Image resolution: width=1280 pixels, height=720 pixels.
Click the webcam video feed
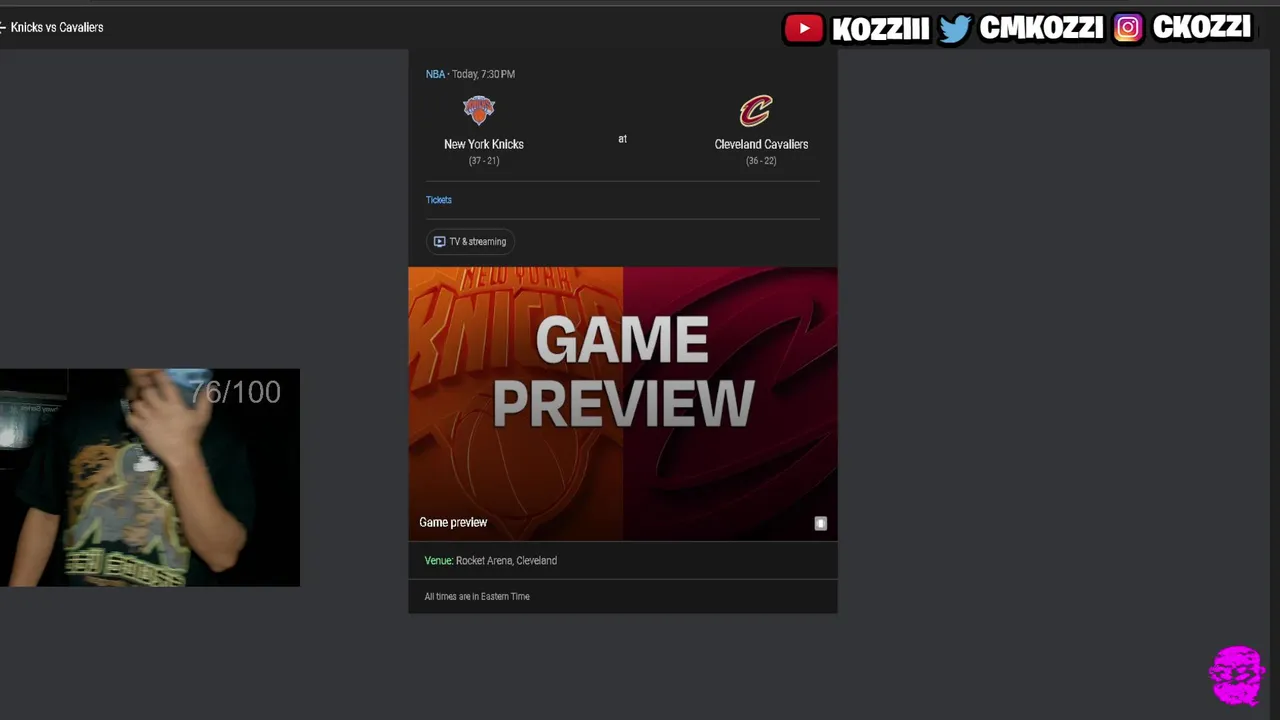(150, 477)
